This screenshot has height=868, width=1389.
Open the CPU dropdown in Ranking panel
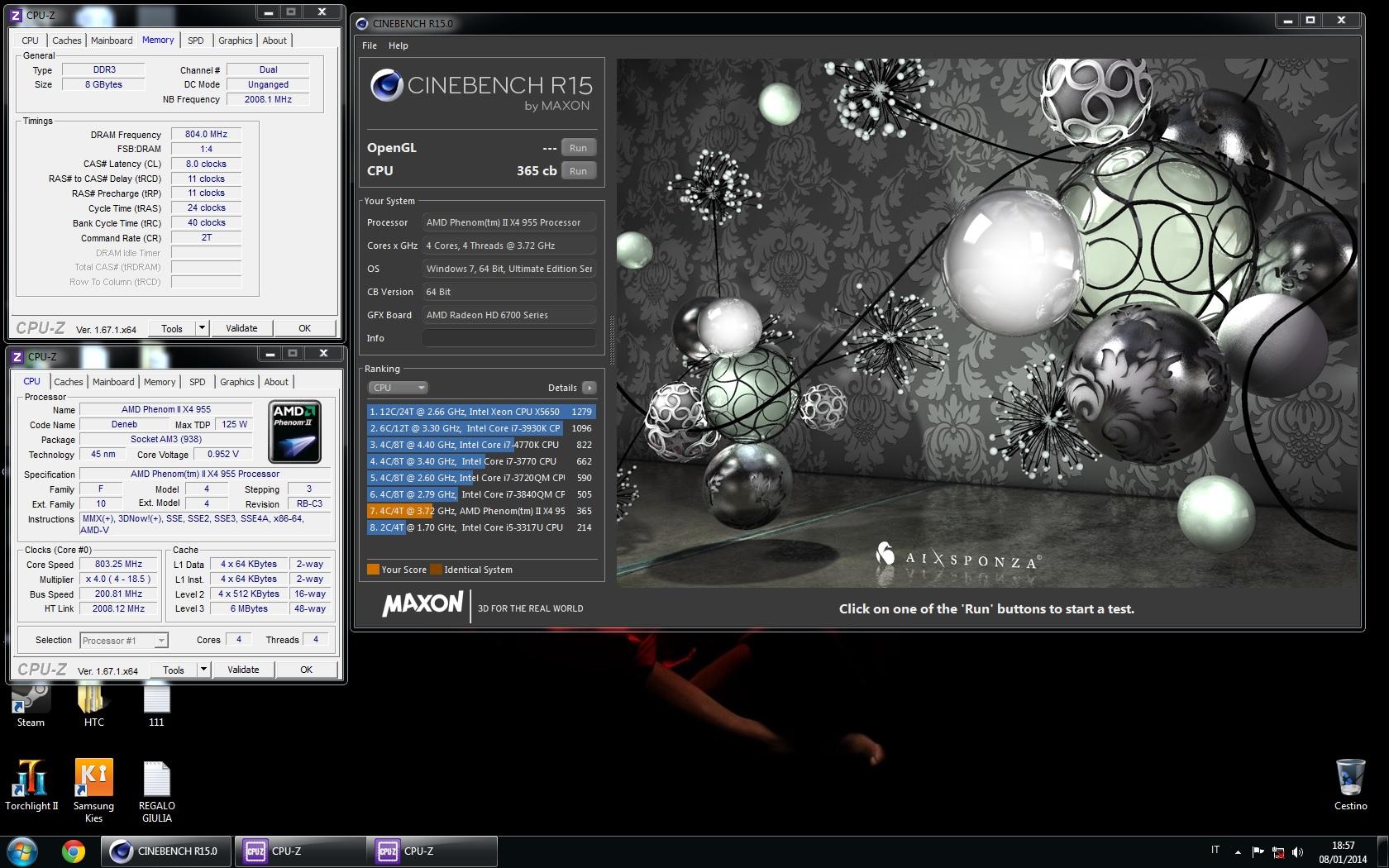(398, 388)
